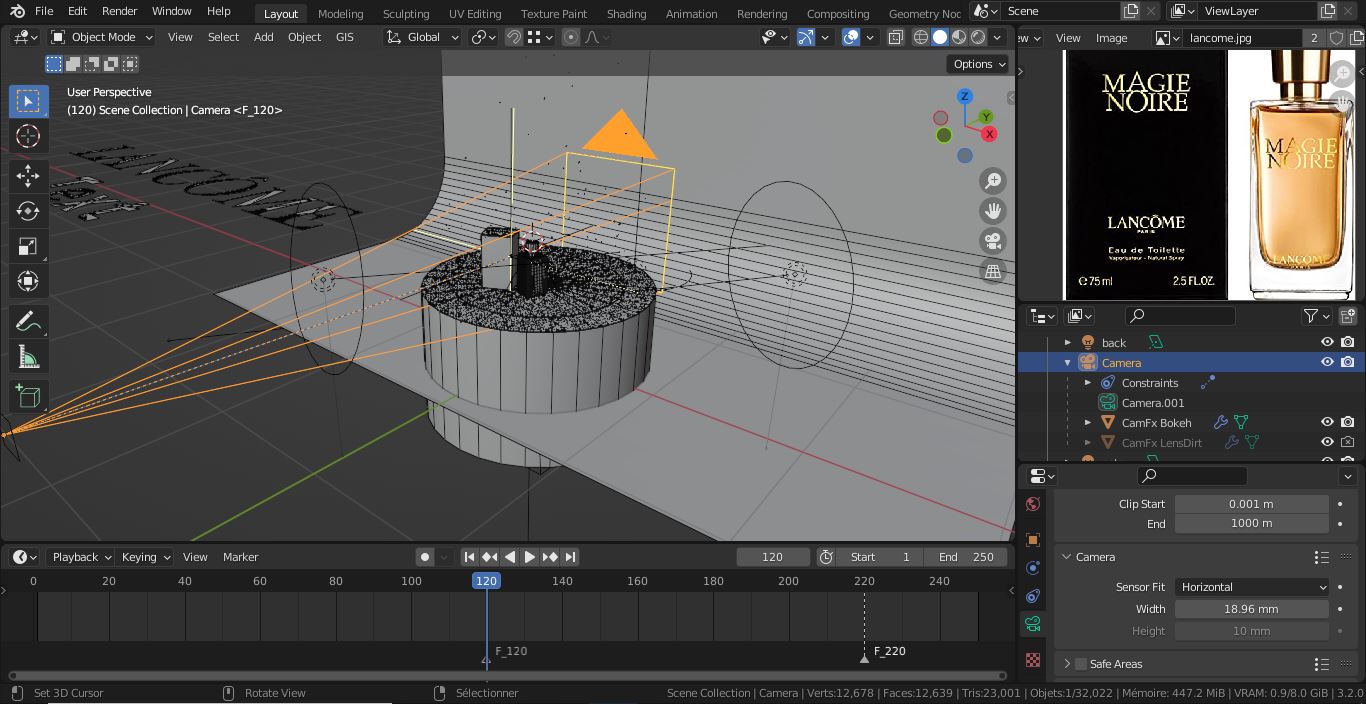Hide the Camera object in outliner
Viewport: 1366px width, 704px height.
click(x=1327, y=363)
